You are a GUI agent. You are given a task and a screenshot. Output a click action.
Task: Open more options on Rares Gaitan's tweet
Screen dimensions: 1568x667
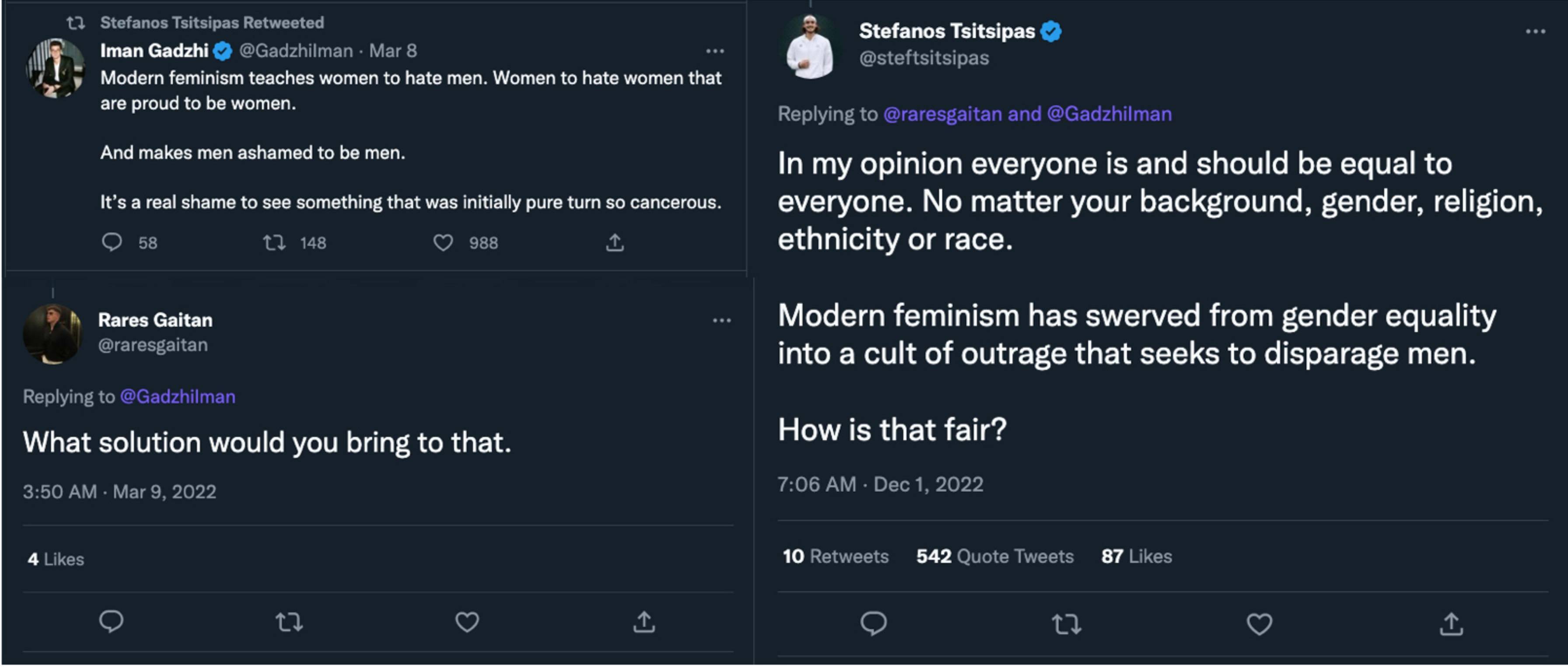pyautogui.click(x=721, y=321)
